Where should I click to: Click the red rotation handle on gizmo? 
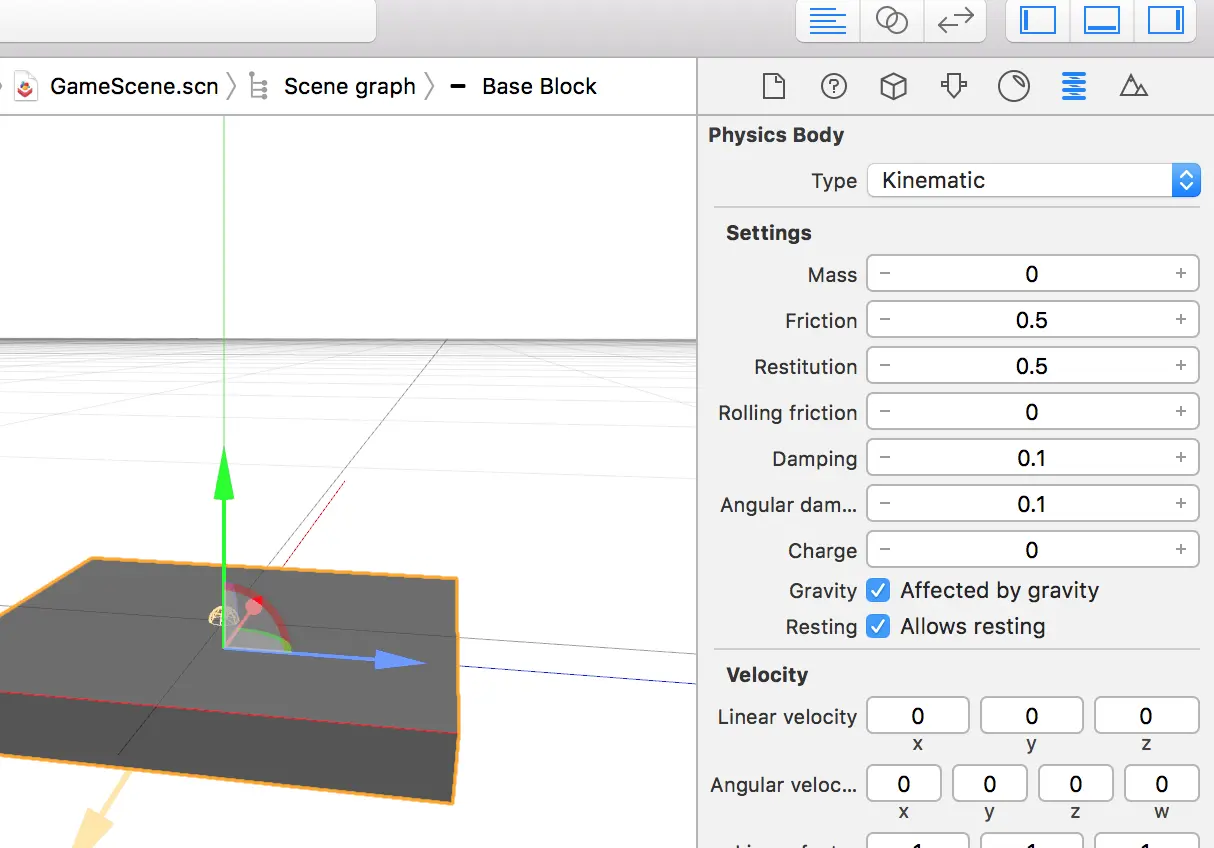pyautogui.click(x=254, y=606)
